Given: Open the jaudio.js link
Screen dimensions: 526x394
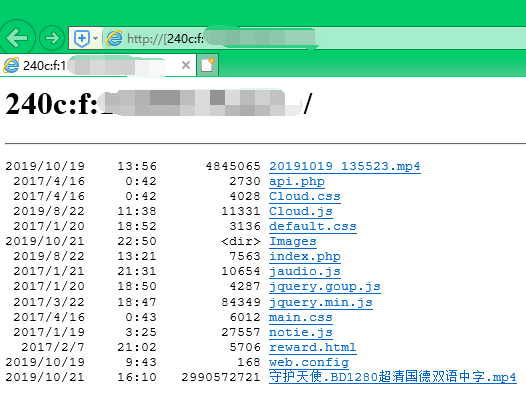Looking at the screenshot, I should click(305, 271).
